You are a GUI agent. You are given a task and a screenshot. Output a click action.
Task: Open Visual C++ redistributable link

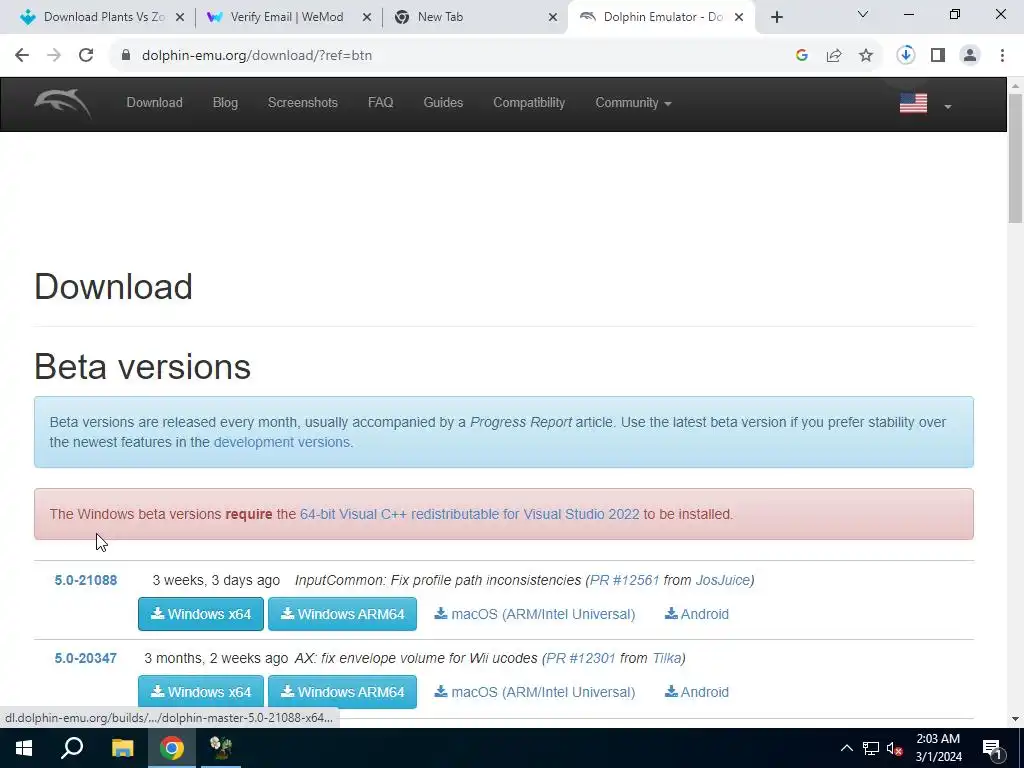click(x=470, y=514)
